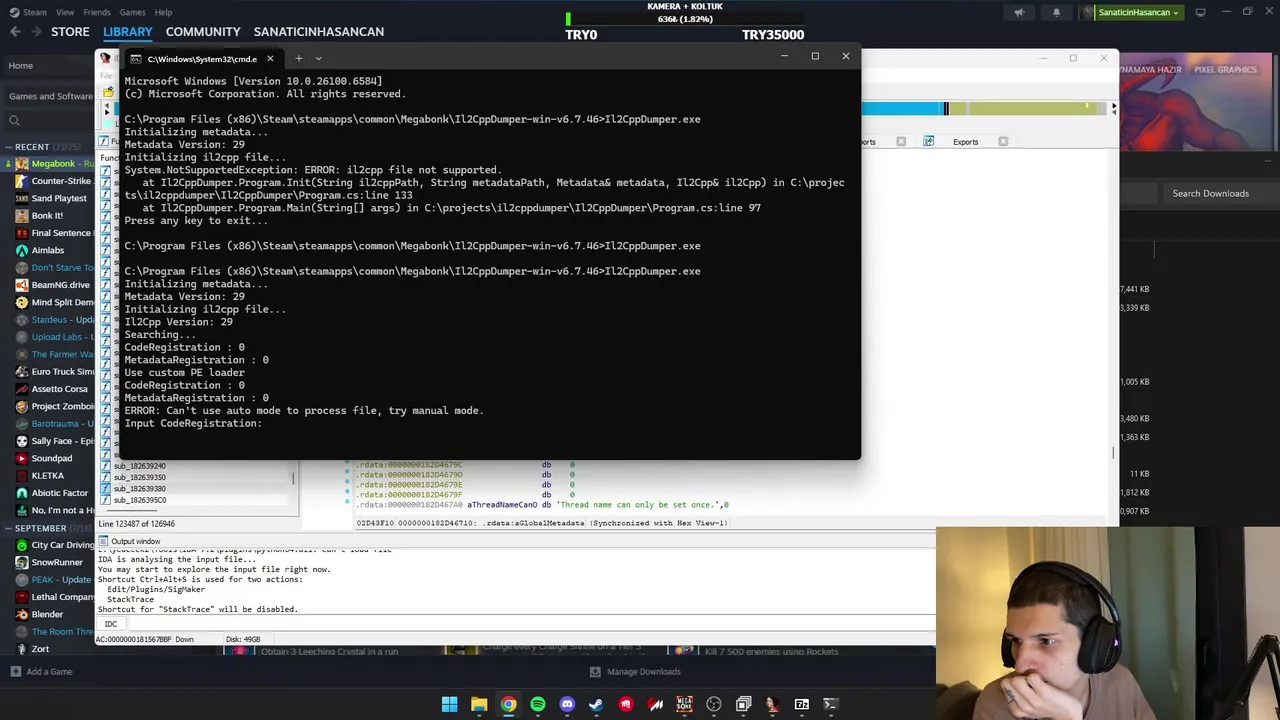
Task: Select Euro Truck Simulator in the library
Action: pos(56,372)
